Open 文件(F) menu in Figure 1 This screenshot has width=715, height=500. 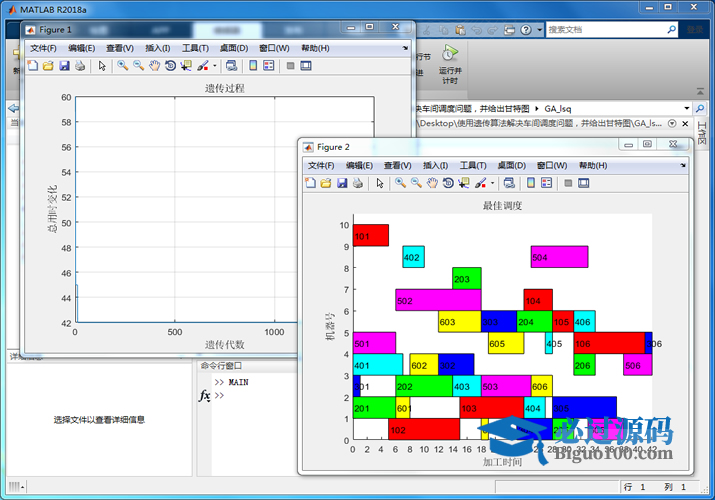click(43, 48)
